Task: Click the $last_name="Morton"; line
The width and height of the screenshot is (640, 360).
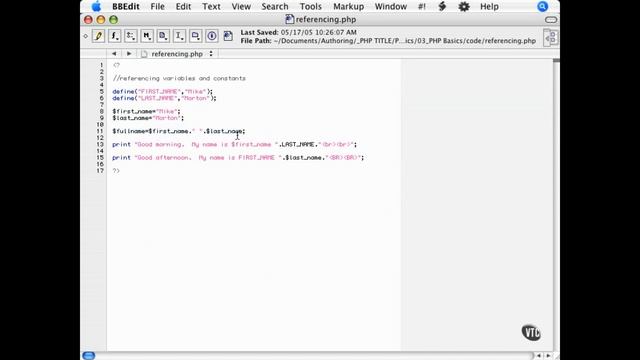Action: 148,118
